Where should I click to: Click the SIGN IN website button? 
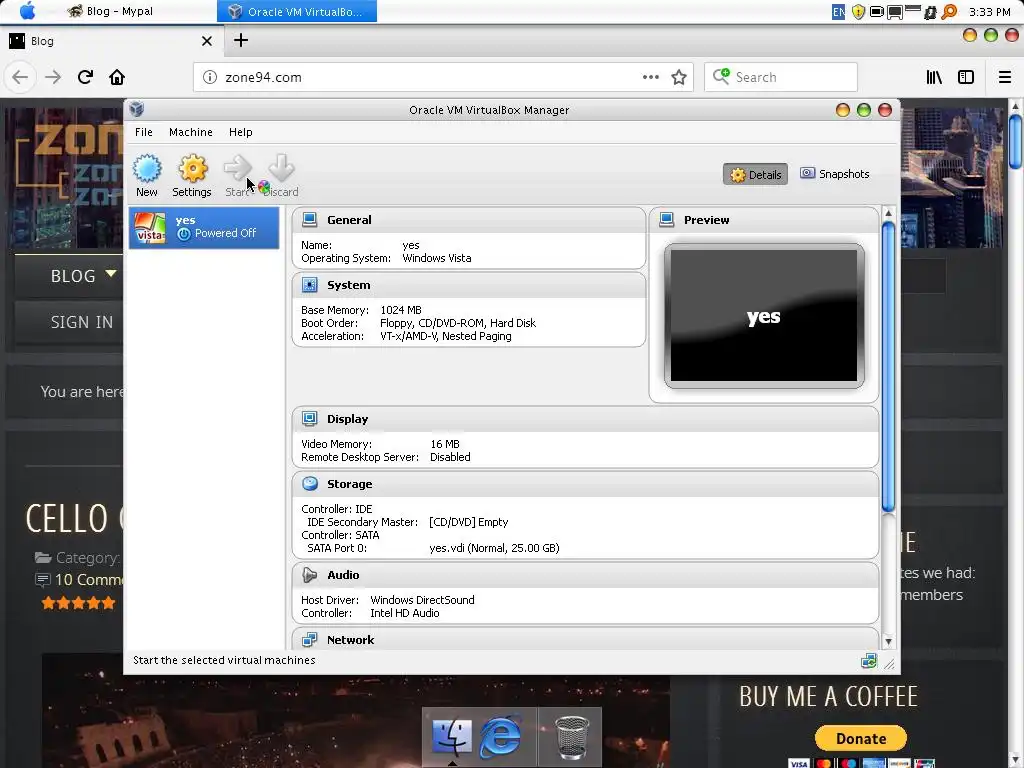[x=82, y=322]
